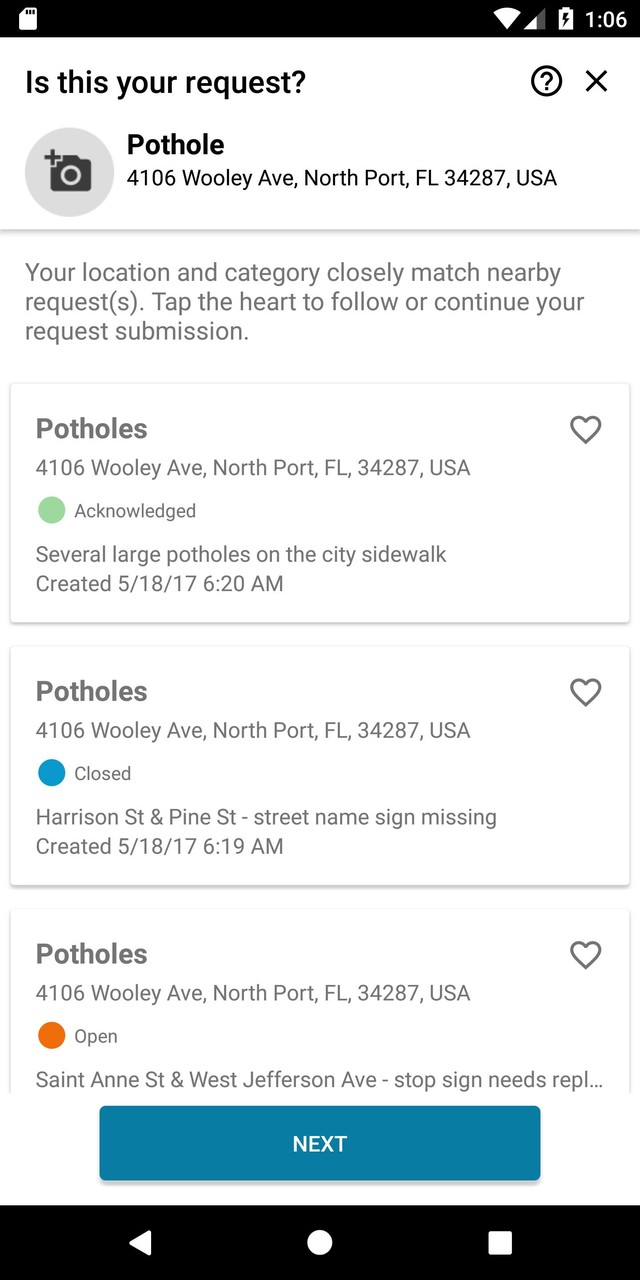Tap the Android home circle button
Screen dimensions: 640x1280
click(x=320, y=1242)
